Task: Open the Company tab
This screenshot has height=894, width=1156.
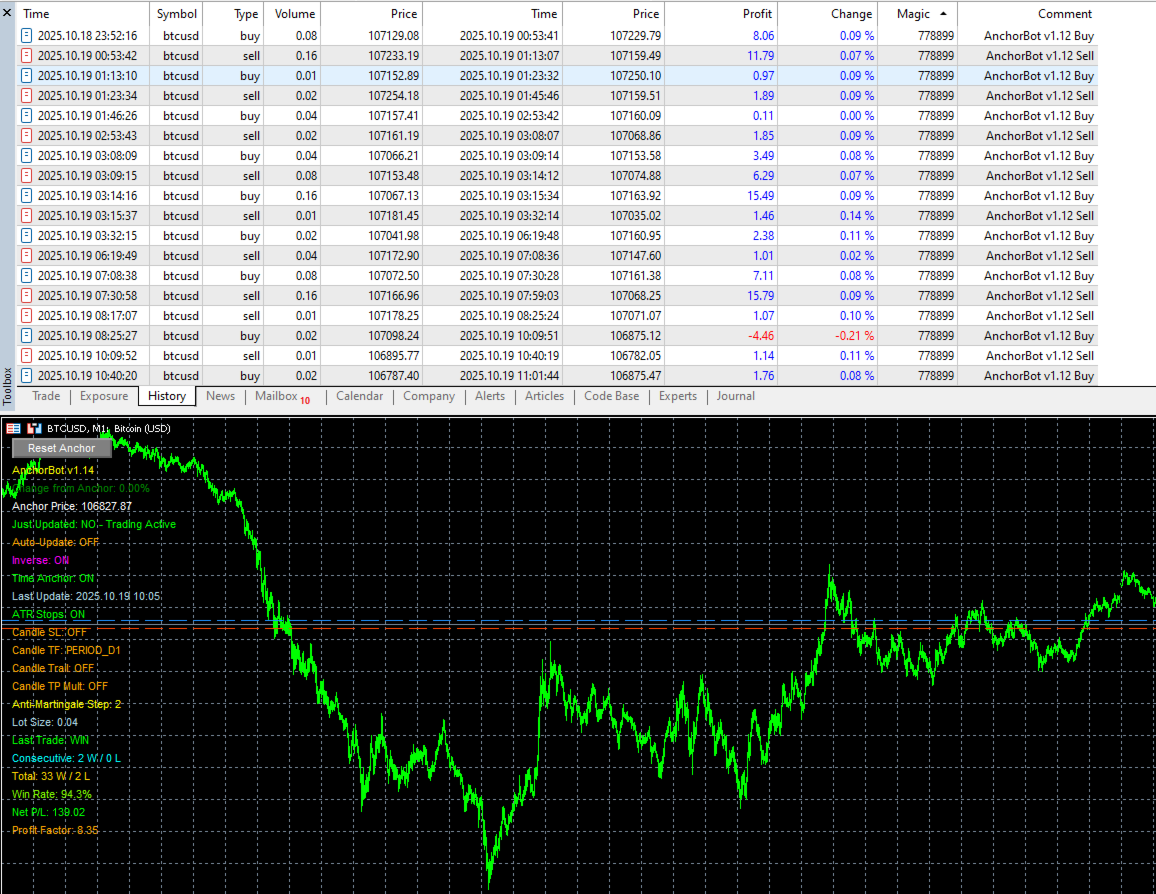Action: click(x=429, y=396)
